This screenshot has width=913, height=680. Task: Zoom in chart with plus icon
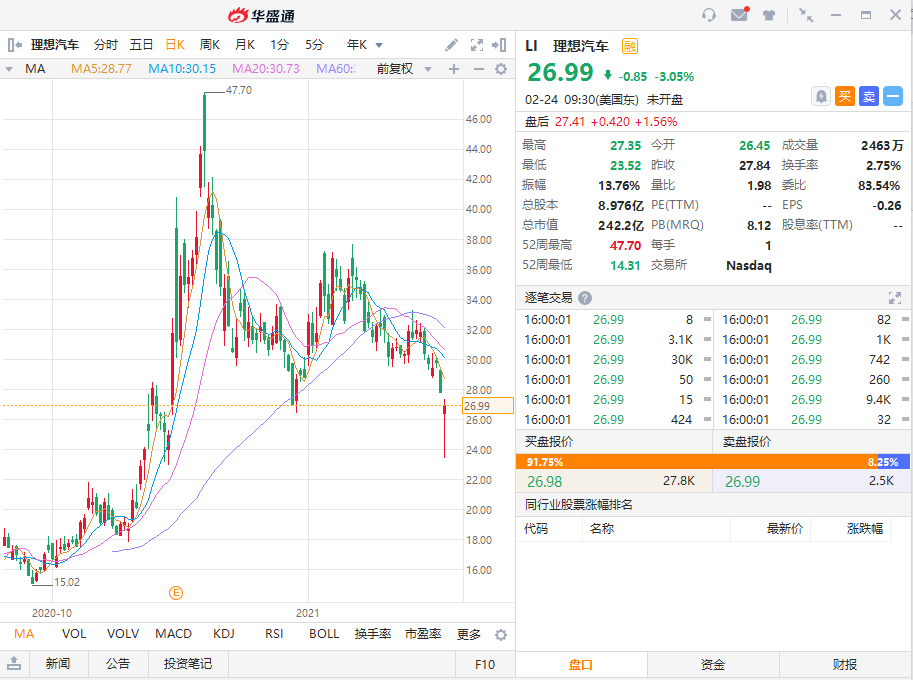coord(454,69)
